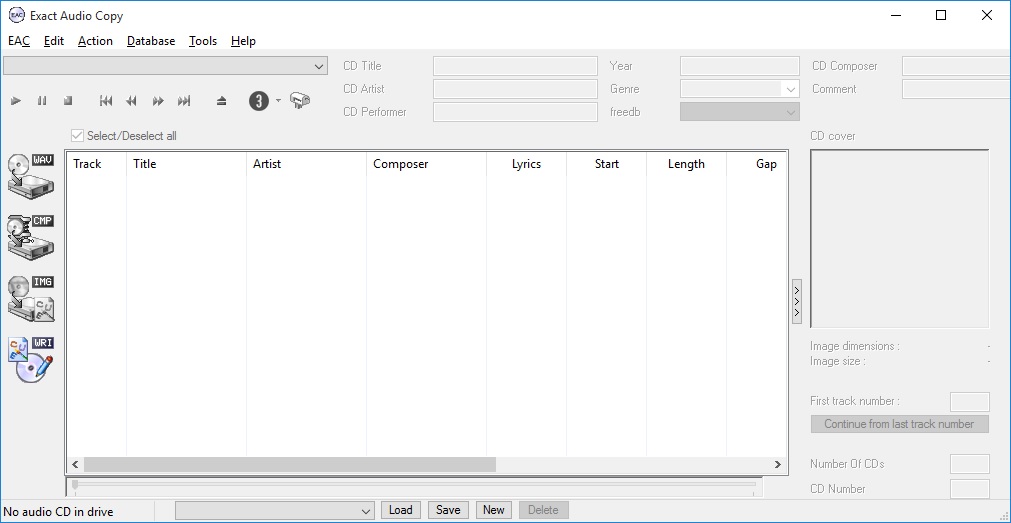Click the CD cover image area
The width and height of the screenshot is (1011, 523).
[x=899, y=239]
